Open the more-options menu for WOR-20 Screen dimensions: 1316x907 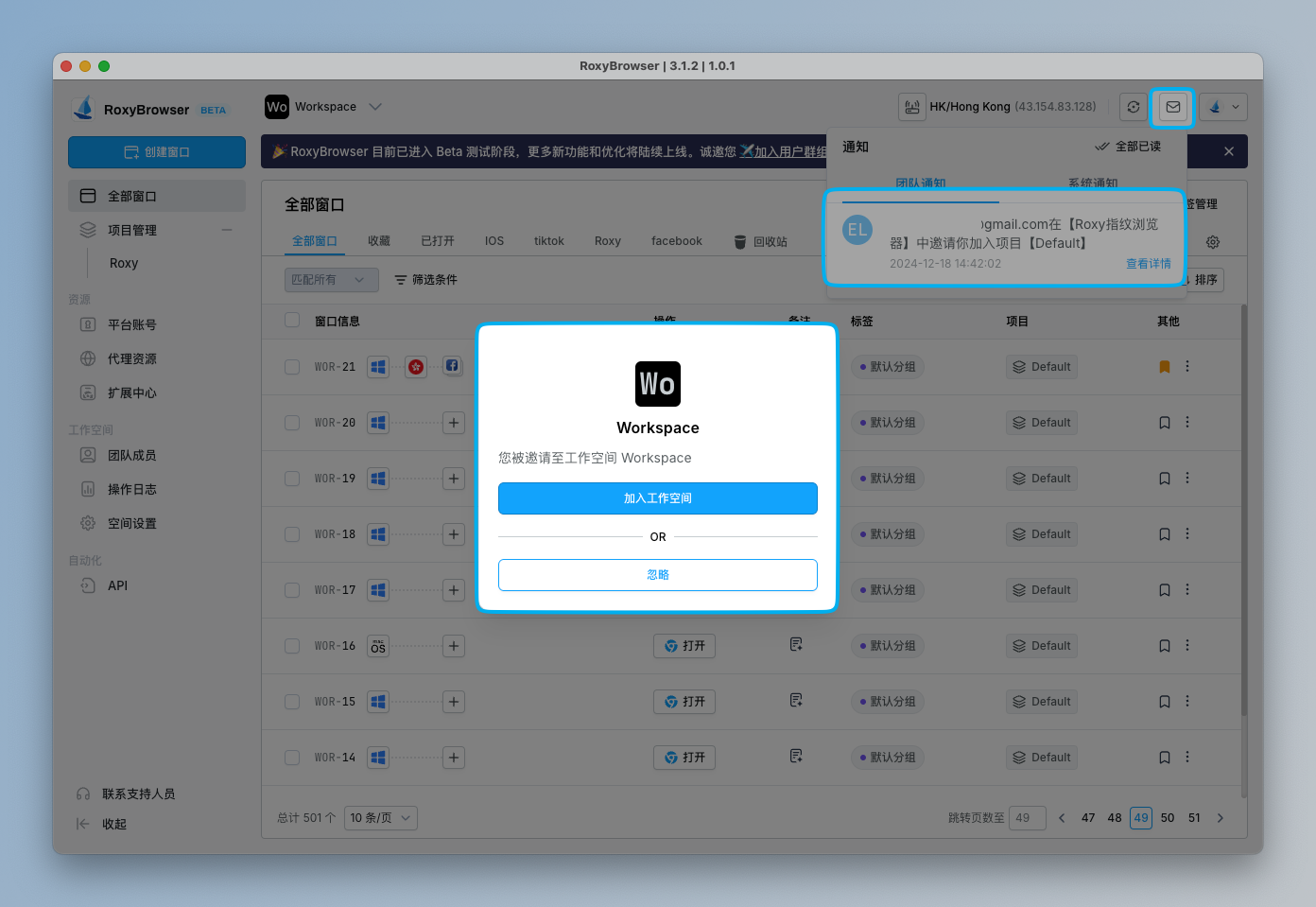tap(1187, 423)
